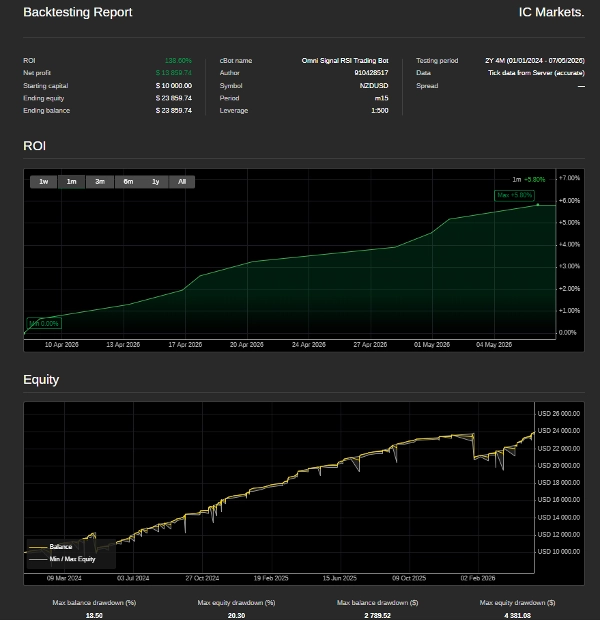Select the 1m range button
The image size is (600, 620).
click(71, 182)
